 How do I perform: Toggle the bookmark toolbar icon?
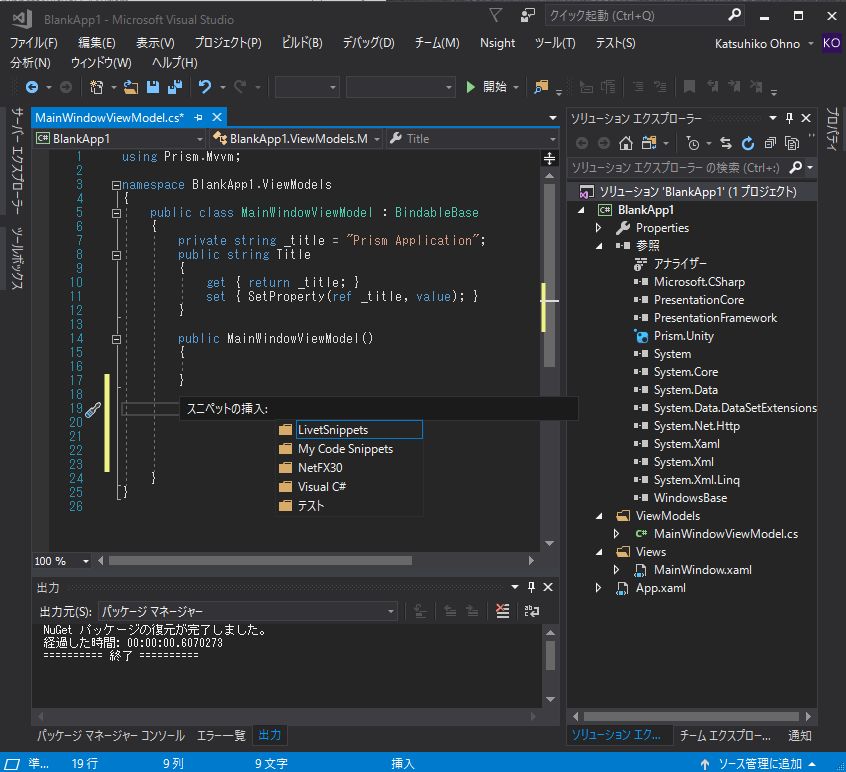(689, 87)
